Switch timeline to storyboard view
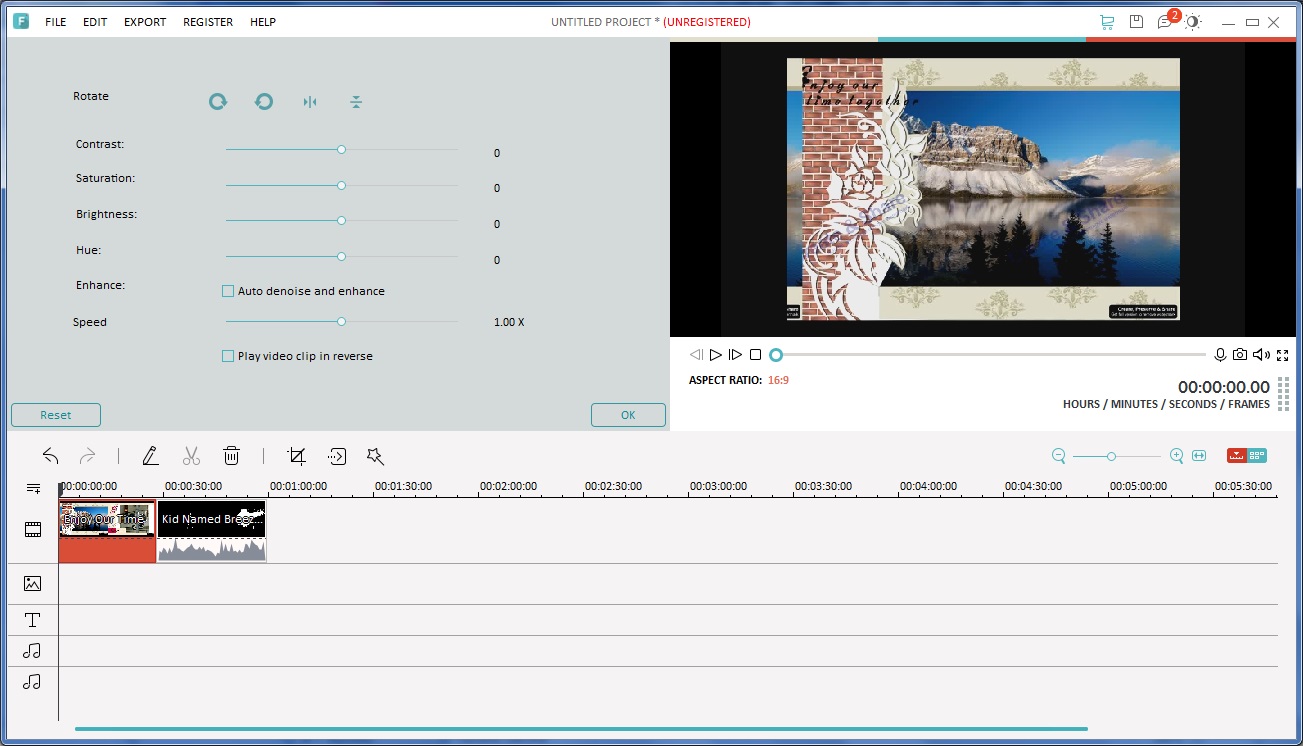1303x746 pixels. (1258, 455)
